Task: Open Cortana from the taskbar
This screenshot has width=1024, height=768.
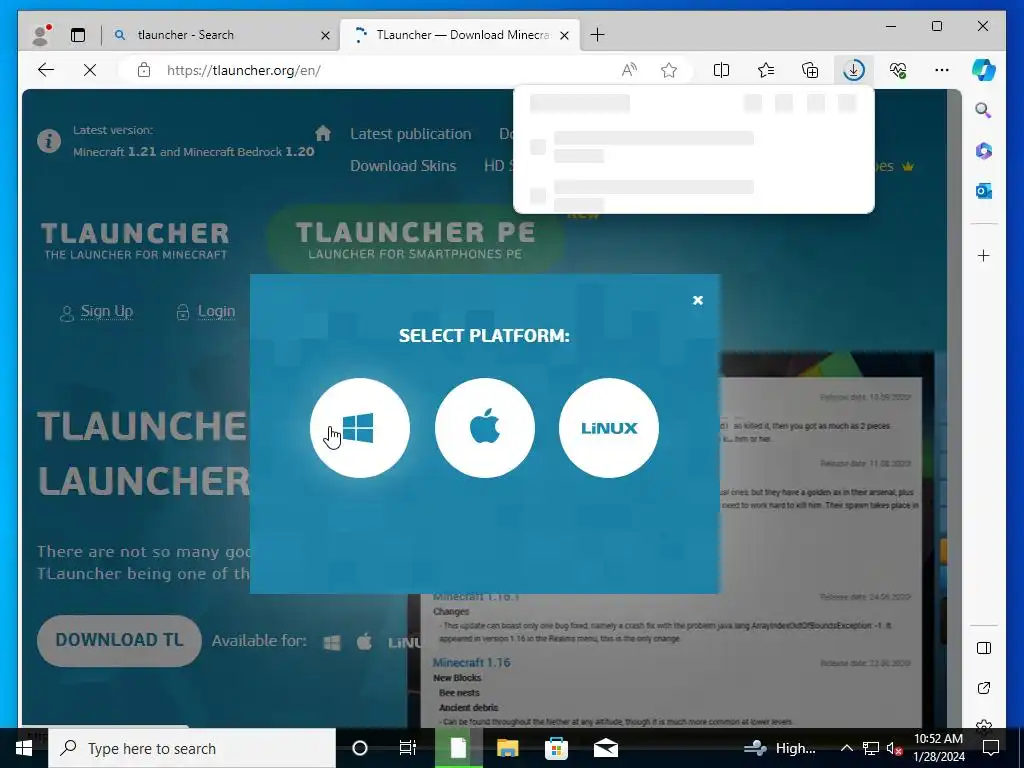Action: coord(360,748)
